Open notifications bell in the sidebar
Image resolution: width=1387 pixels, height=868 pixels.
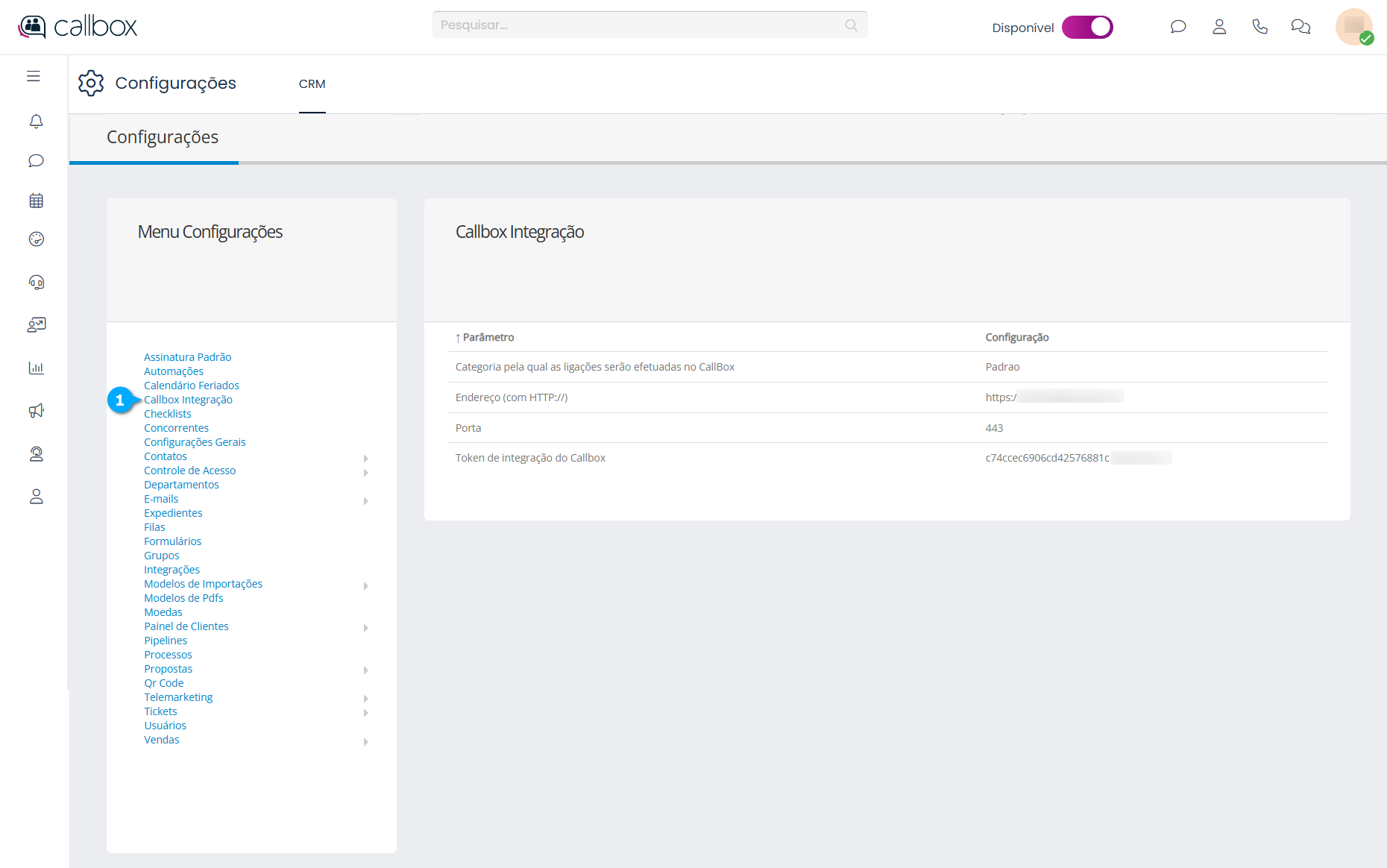click(x=36, y=121)
